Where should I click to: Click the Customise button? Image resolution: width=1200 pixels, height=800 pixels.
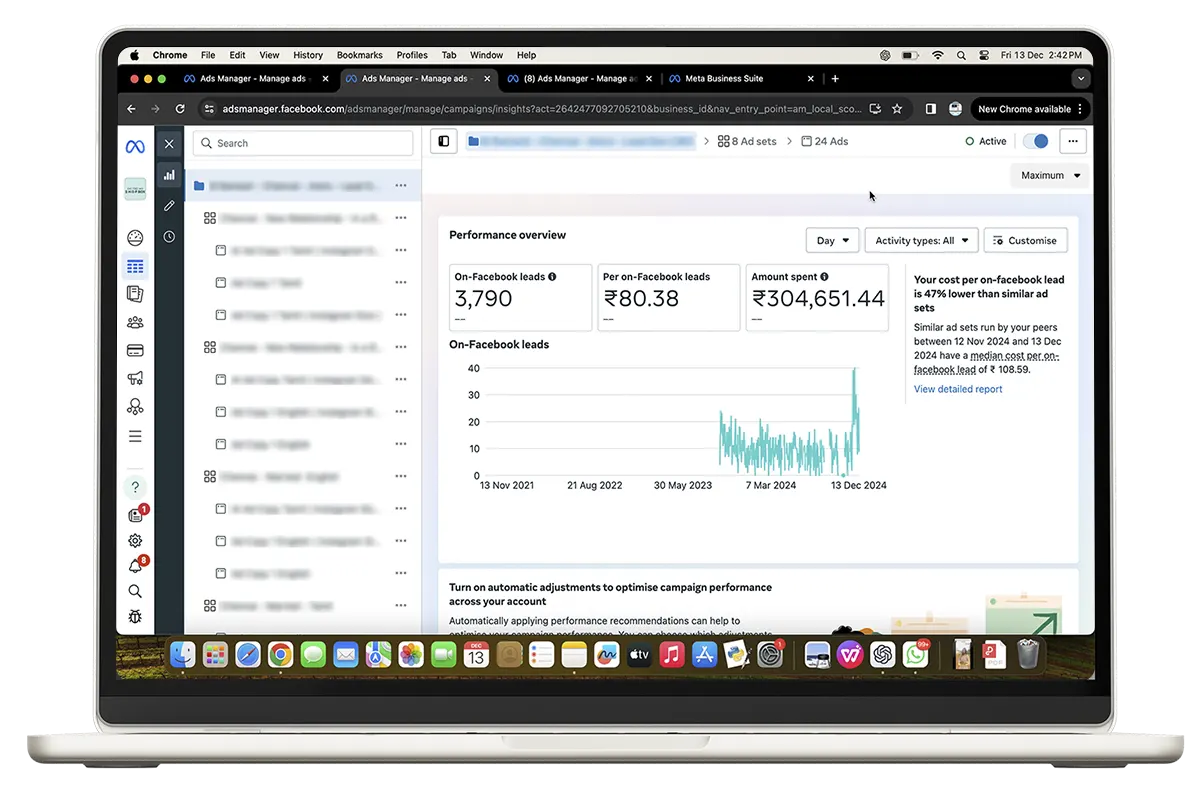[1025, 241]
